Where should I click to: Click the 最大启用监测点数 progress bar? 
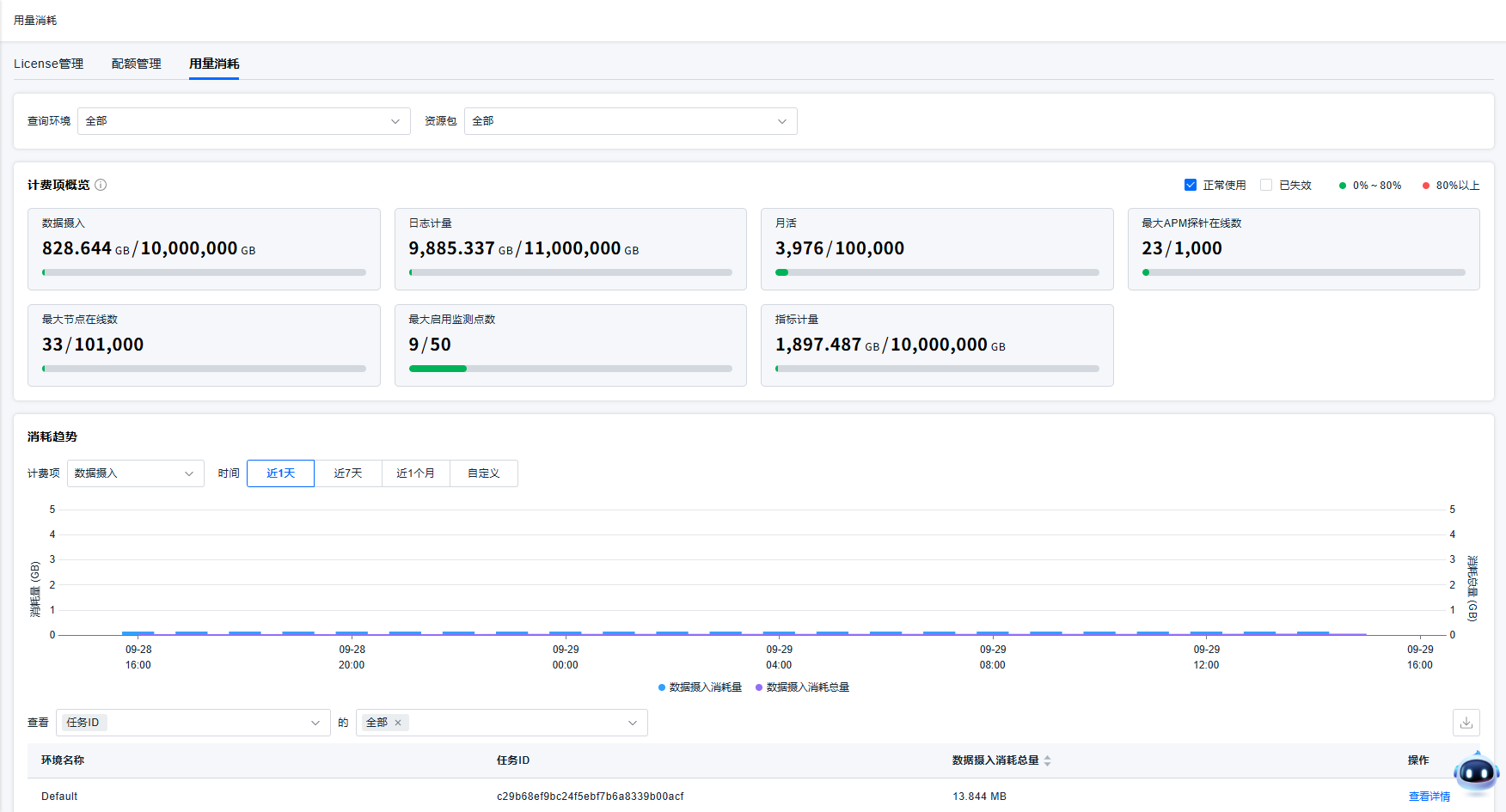570,369
